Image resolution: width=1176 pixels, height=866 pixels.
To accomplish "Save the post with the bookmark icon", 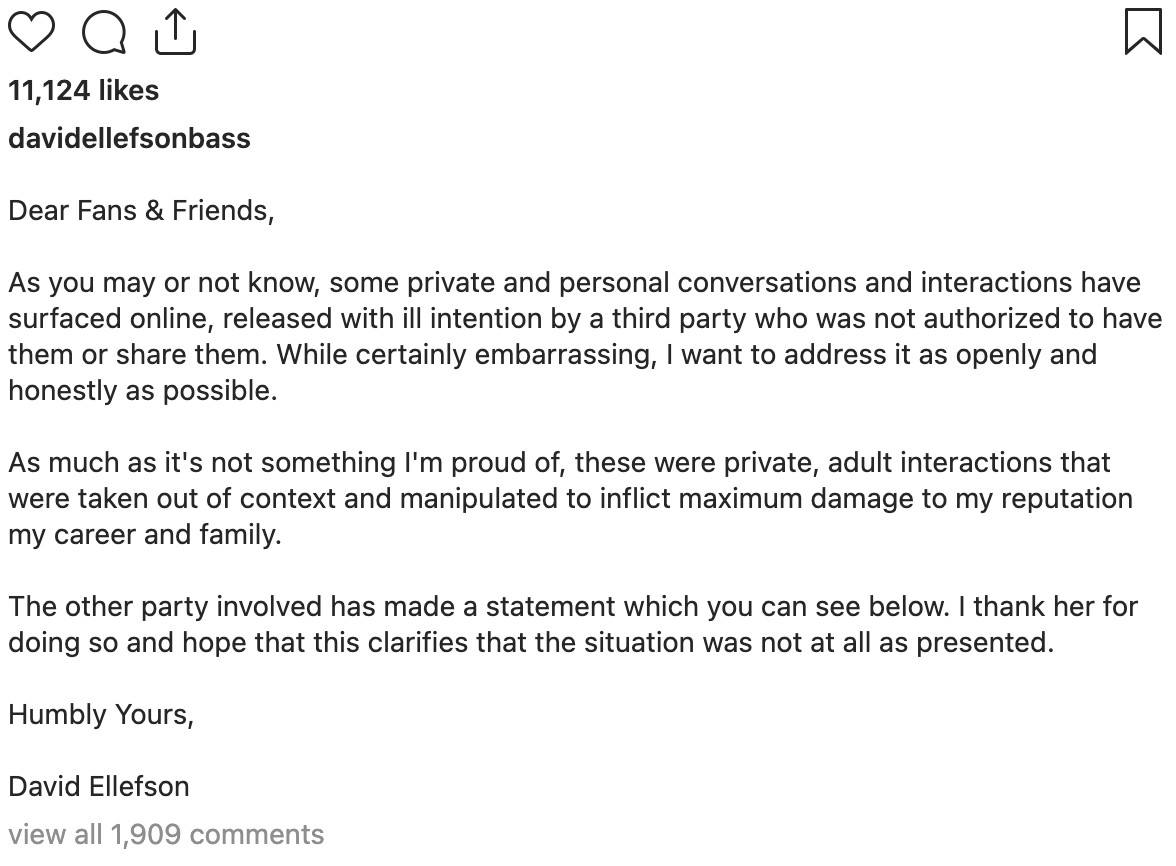I will (x=1143, y=31).
